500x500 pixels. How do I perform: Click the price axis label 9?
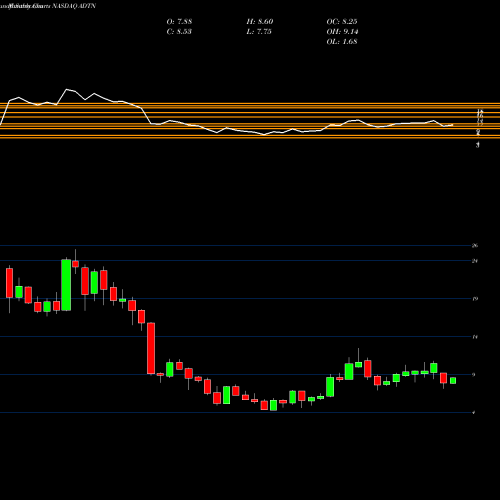[474, 375]
